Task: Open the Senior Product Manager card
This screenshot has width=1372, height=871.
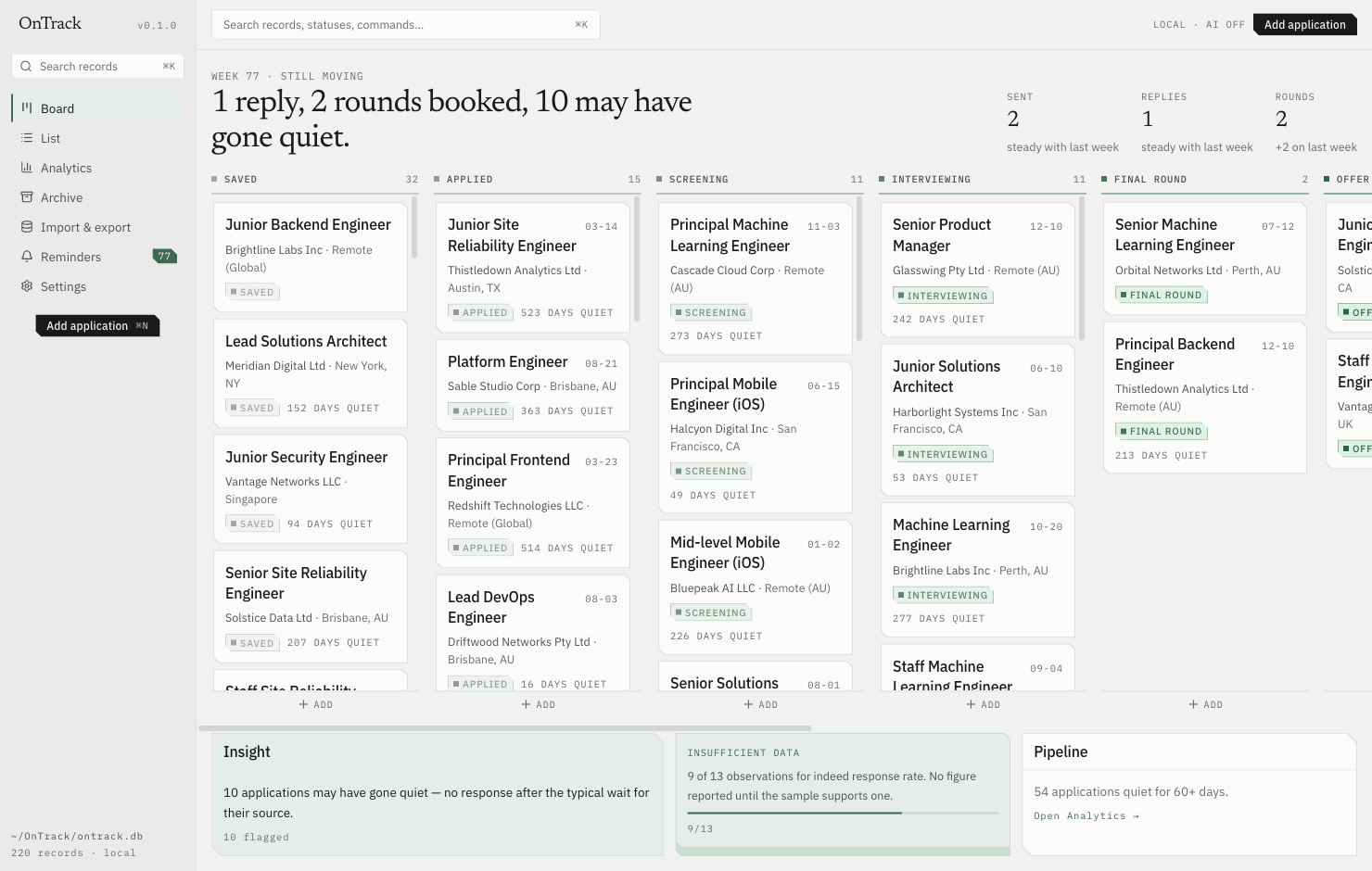Action: [x=978, y=271]
